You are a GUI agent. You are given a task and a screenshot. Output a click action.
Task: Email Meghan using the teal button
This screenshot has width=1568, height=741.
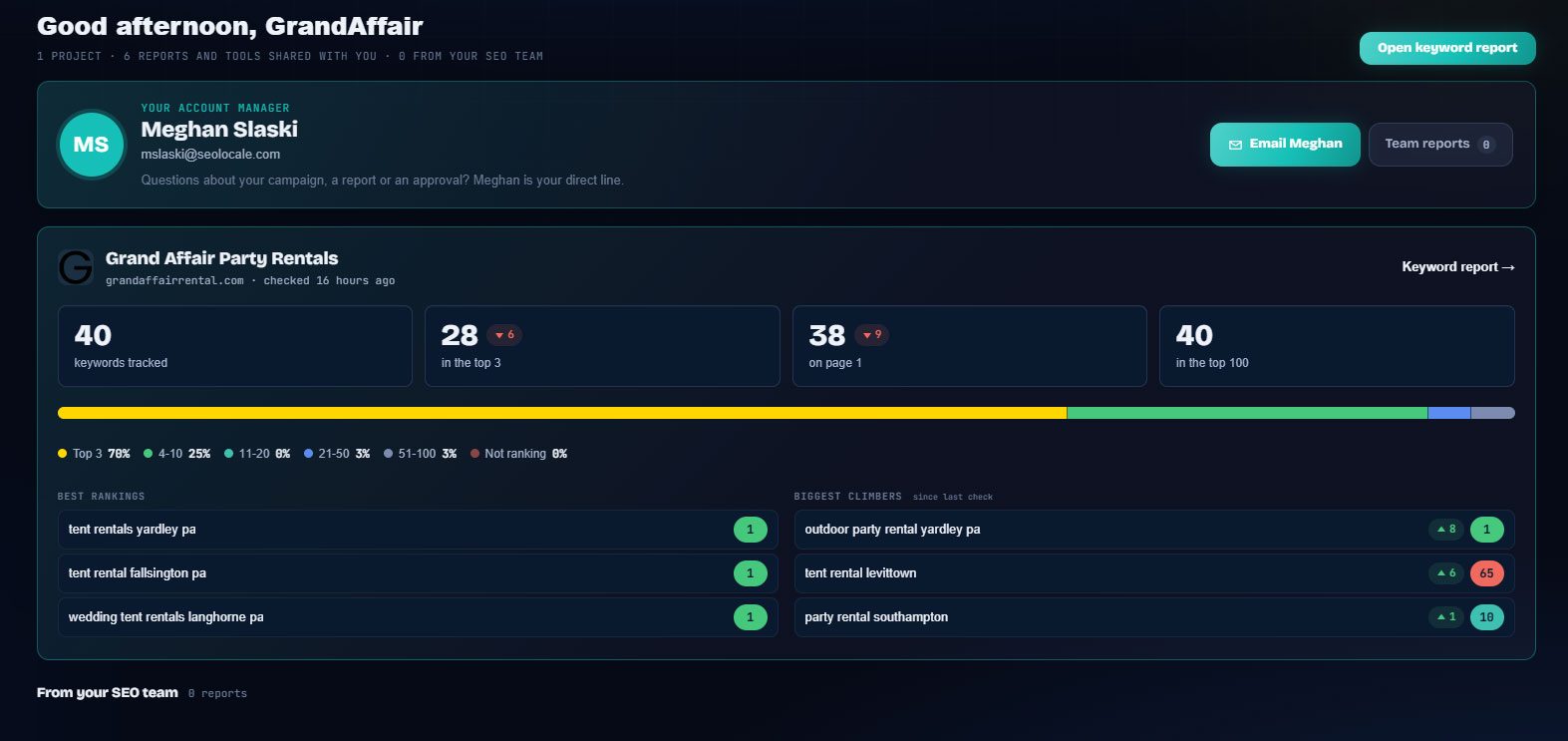tap(1285, 145)
